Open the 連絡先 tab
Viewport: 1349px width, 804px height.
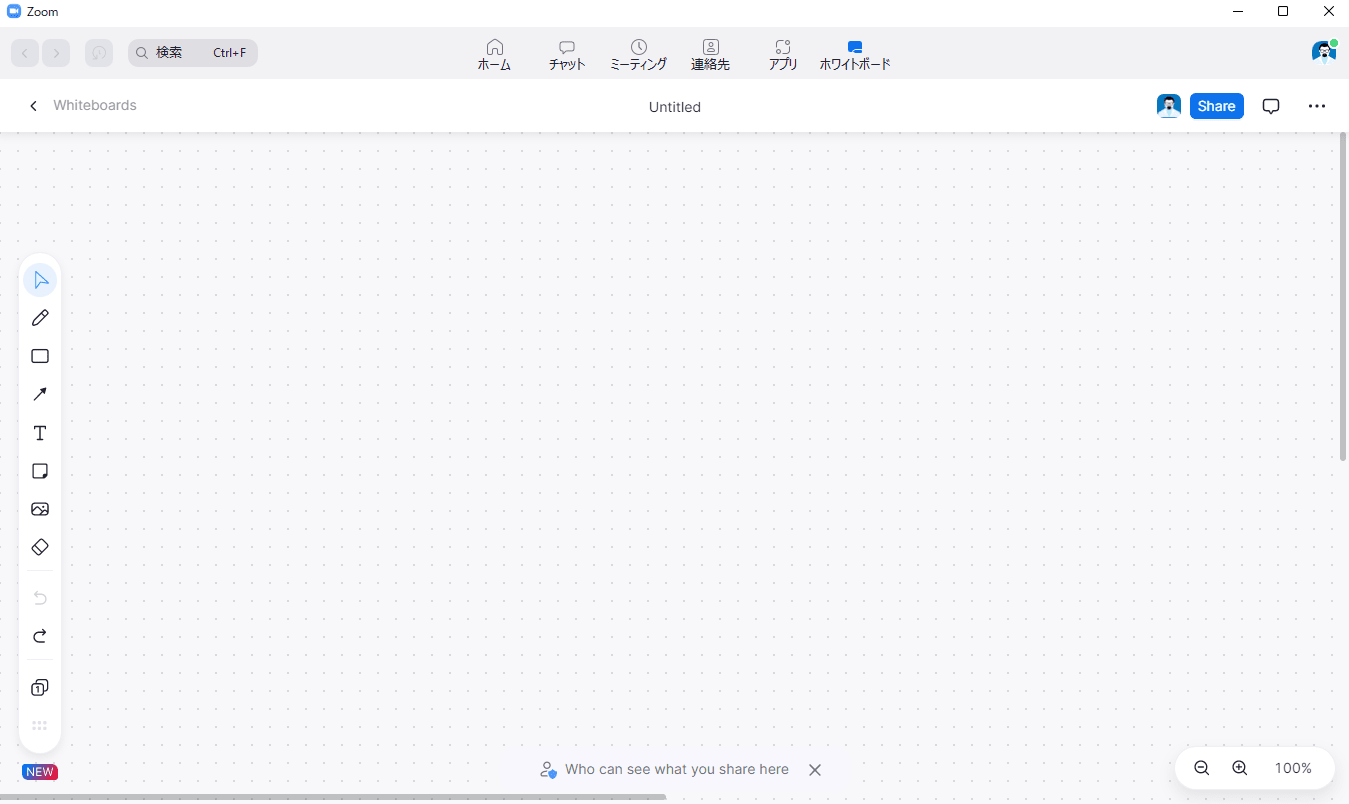pyautogui.click(x=711, y=54)
